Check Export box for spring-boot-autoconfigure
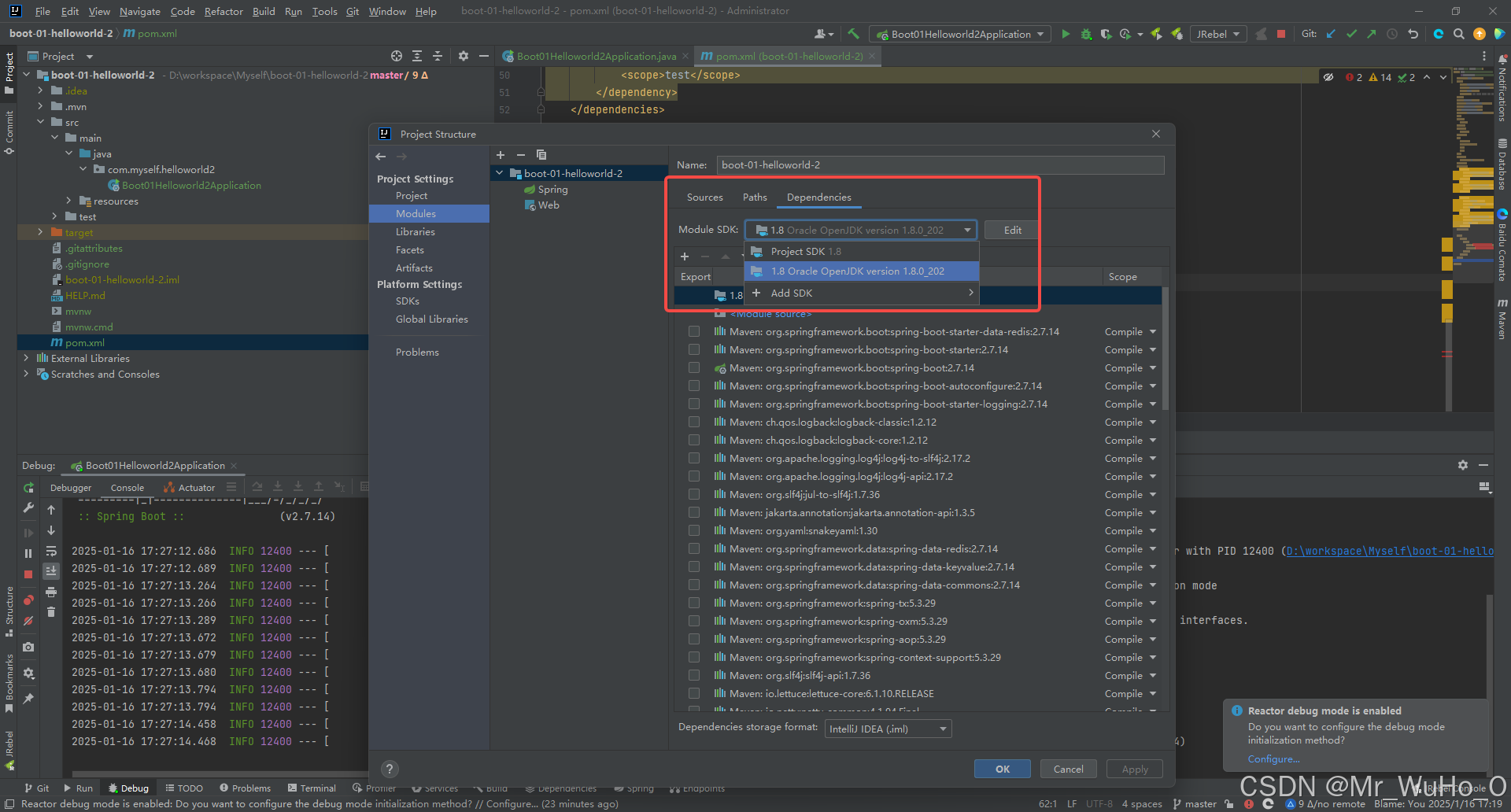 click(x=694, y=386)
